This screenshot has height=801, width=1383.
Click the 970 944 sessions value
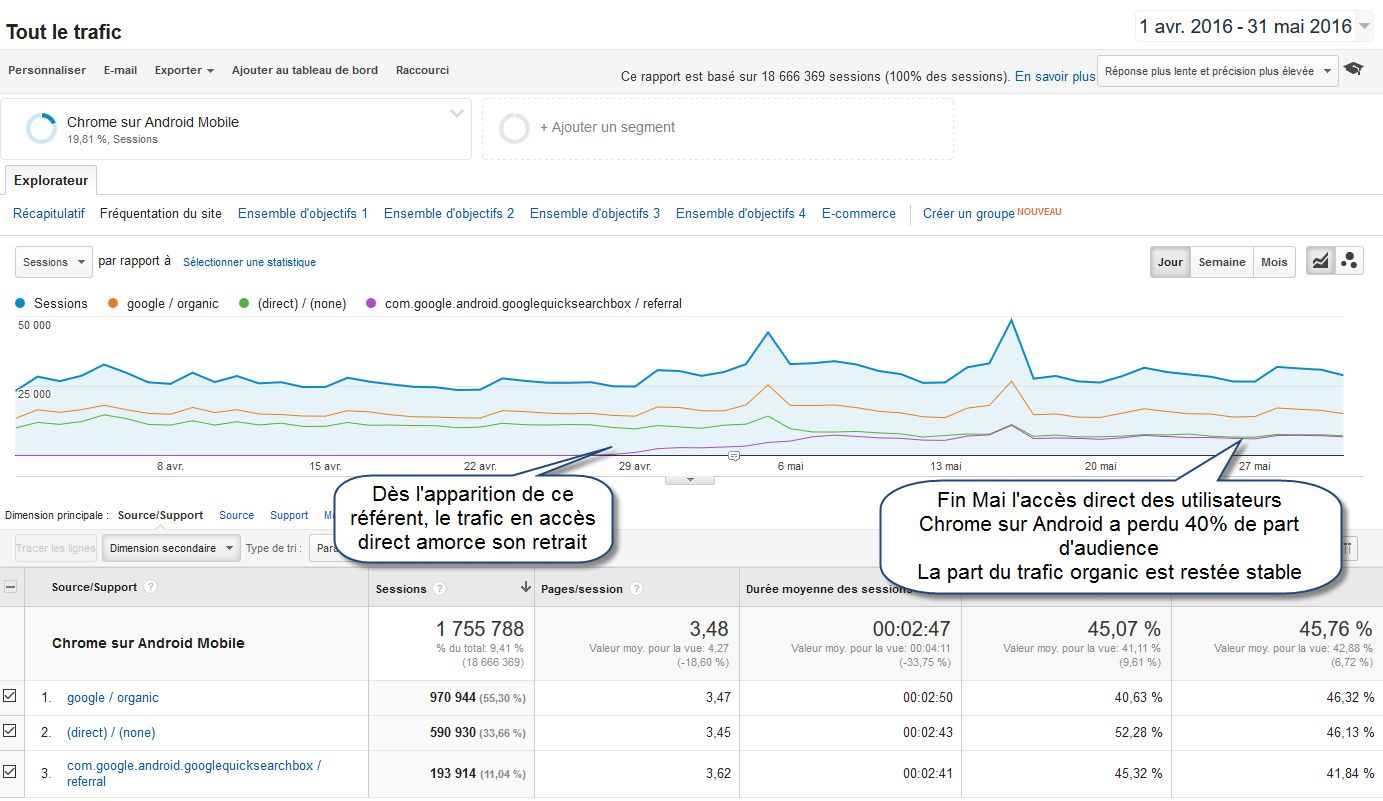(452, 698)
